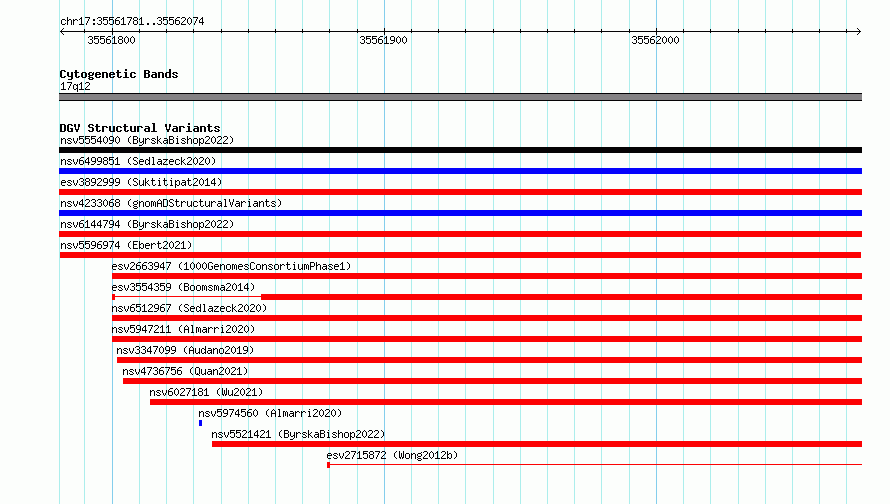890x504 pixels.
Task: Click the blue nsv4233068 variant bar
Action: pyautogui.click(x=460, y=213)
